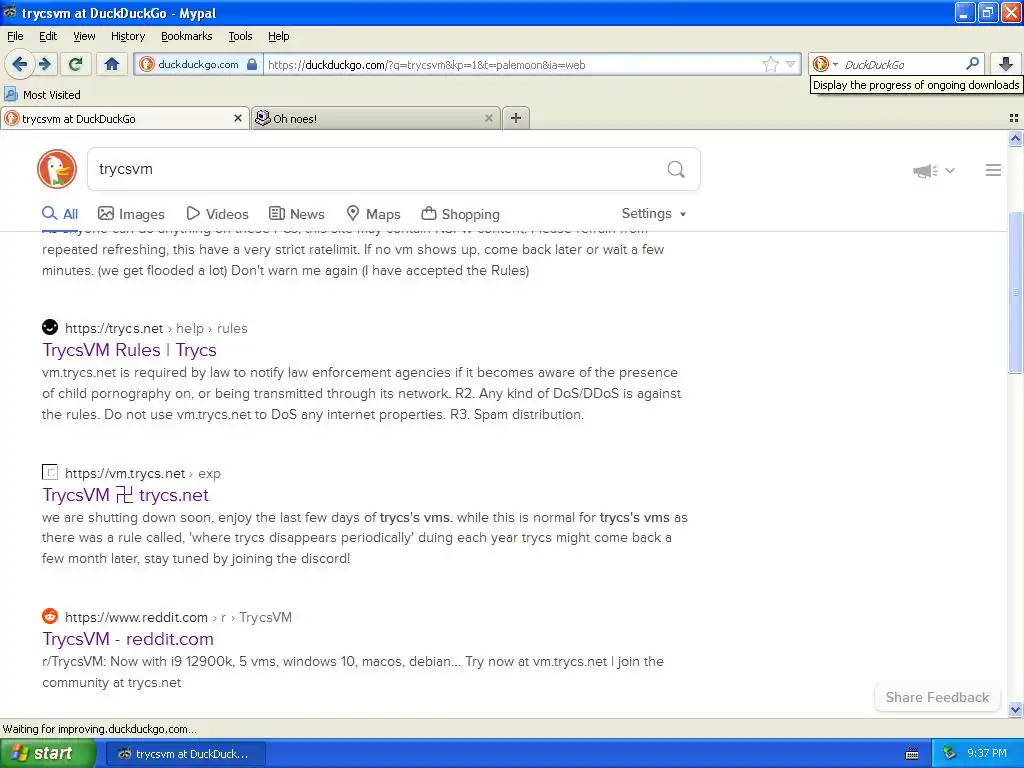Select the All results tab
The image size is (1024, 768).
60,214
